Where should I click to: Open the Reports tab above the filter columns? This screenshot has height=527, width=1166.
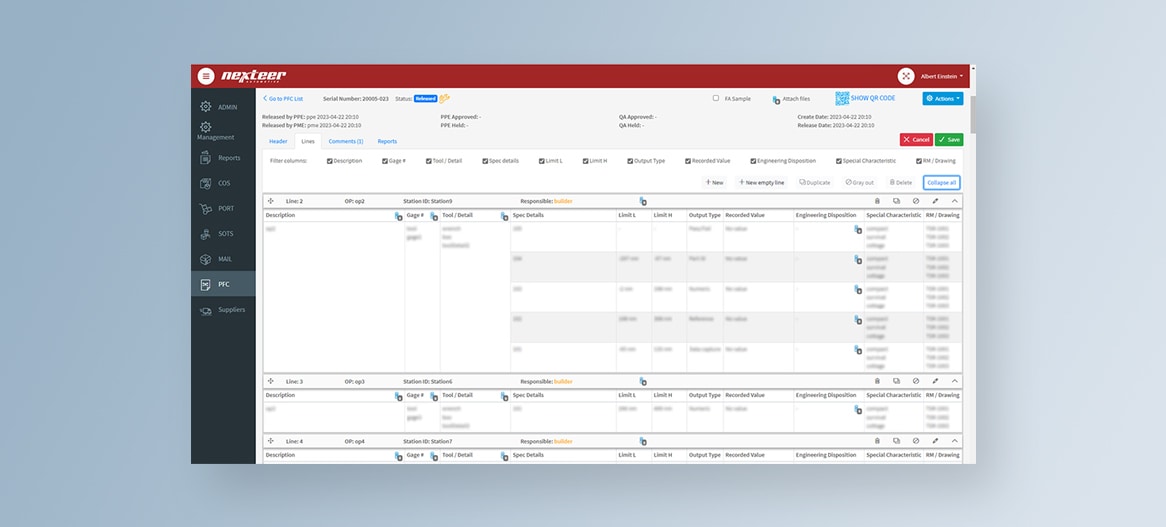point(387,141)
